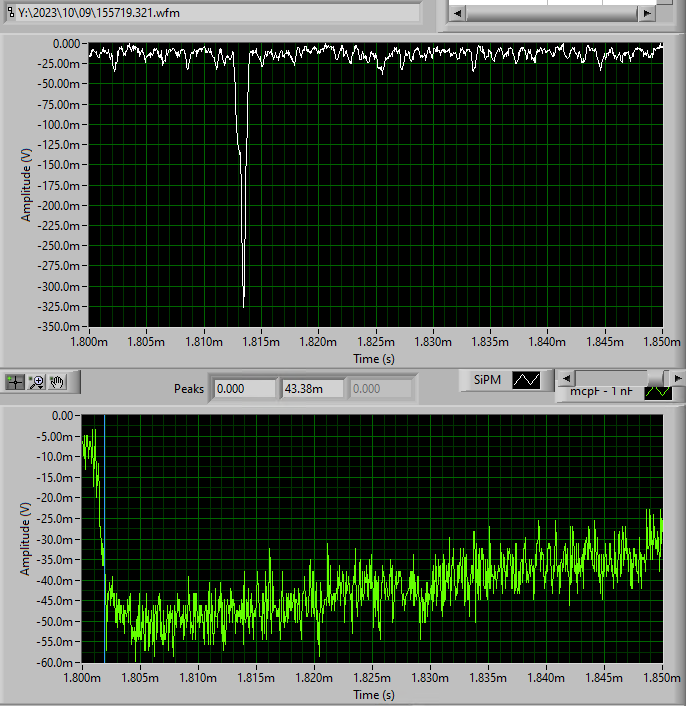686x706 pixels.
Task: Click the 1.850m end value on lower time axis
Action: pos(662,678)
